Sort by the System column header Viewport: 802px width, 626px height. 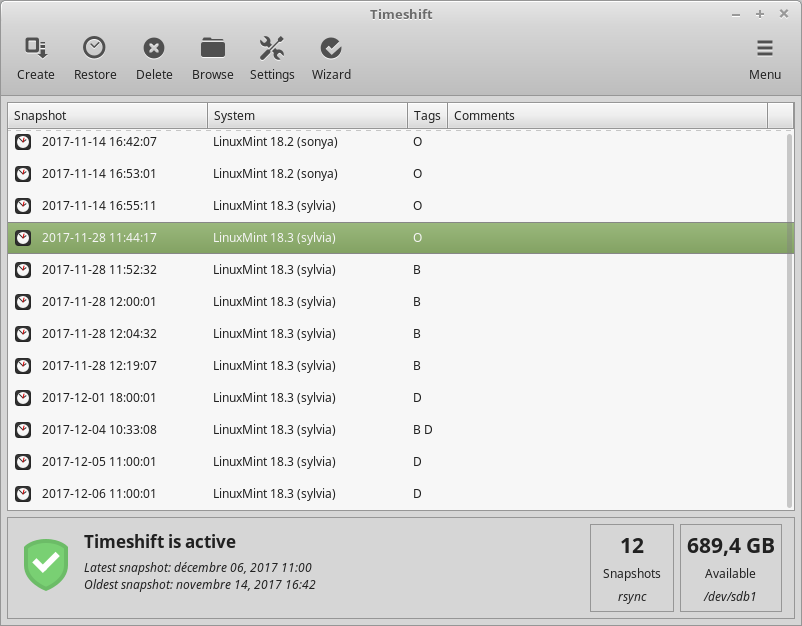(307, 116)
